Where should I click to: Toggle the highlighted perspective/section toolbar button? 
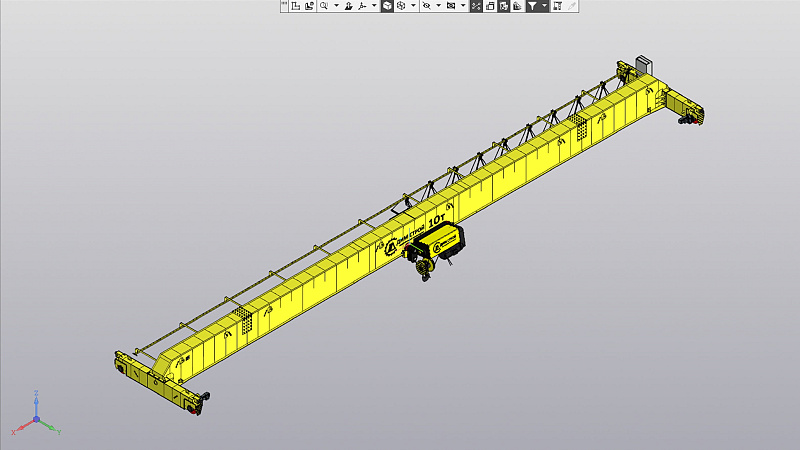point(476,6)
